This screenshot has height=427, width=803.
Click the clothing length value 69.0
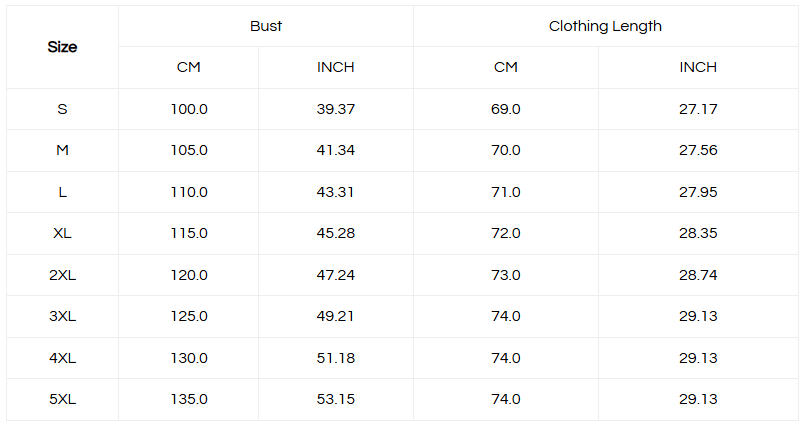506,109
